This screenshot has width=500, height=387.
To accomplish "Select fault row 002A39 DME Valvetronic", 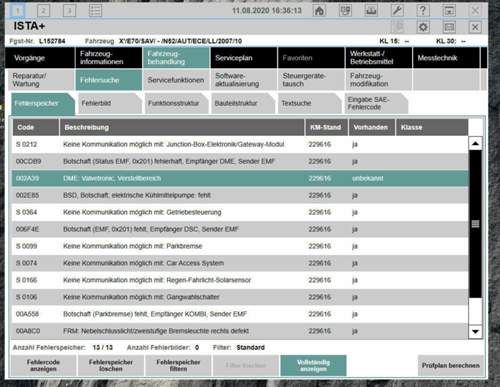I will [x=240, y=178].
